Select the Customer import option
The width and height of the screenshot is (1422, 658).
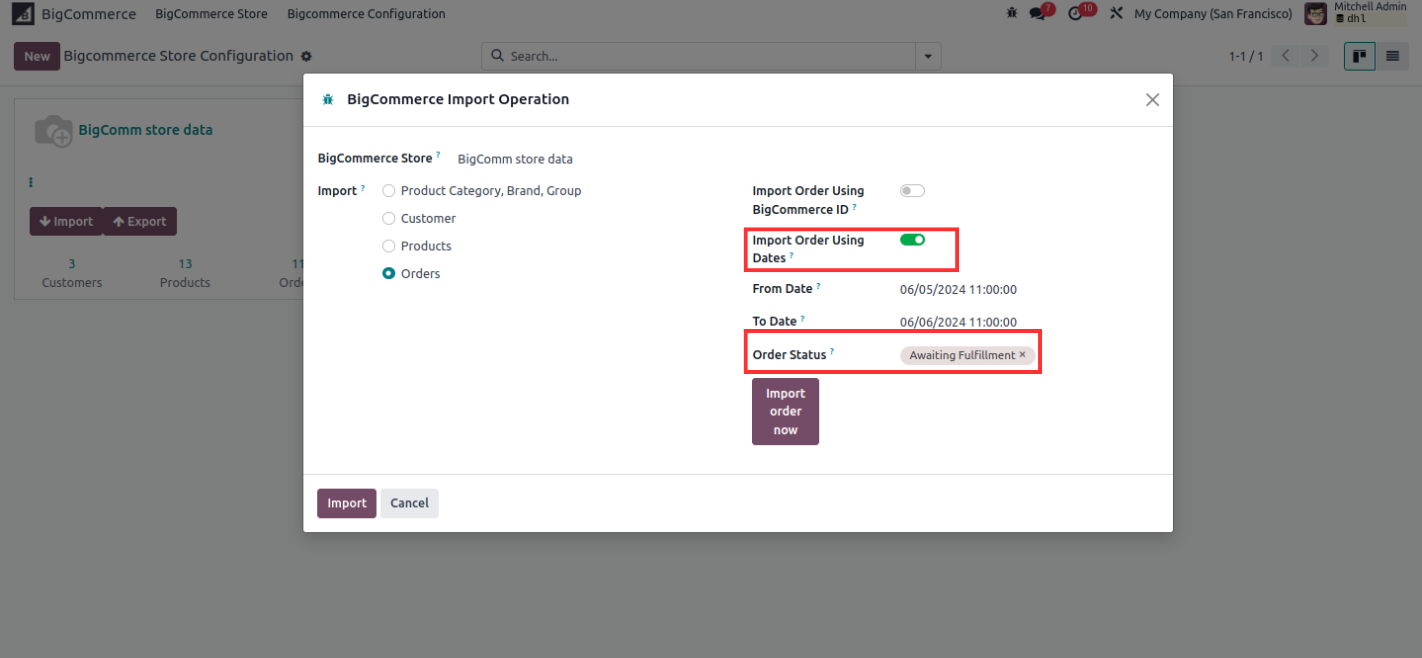pos(389,219)
